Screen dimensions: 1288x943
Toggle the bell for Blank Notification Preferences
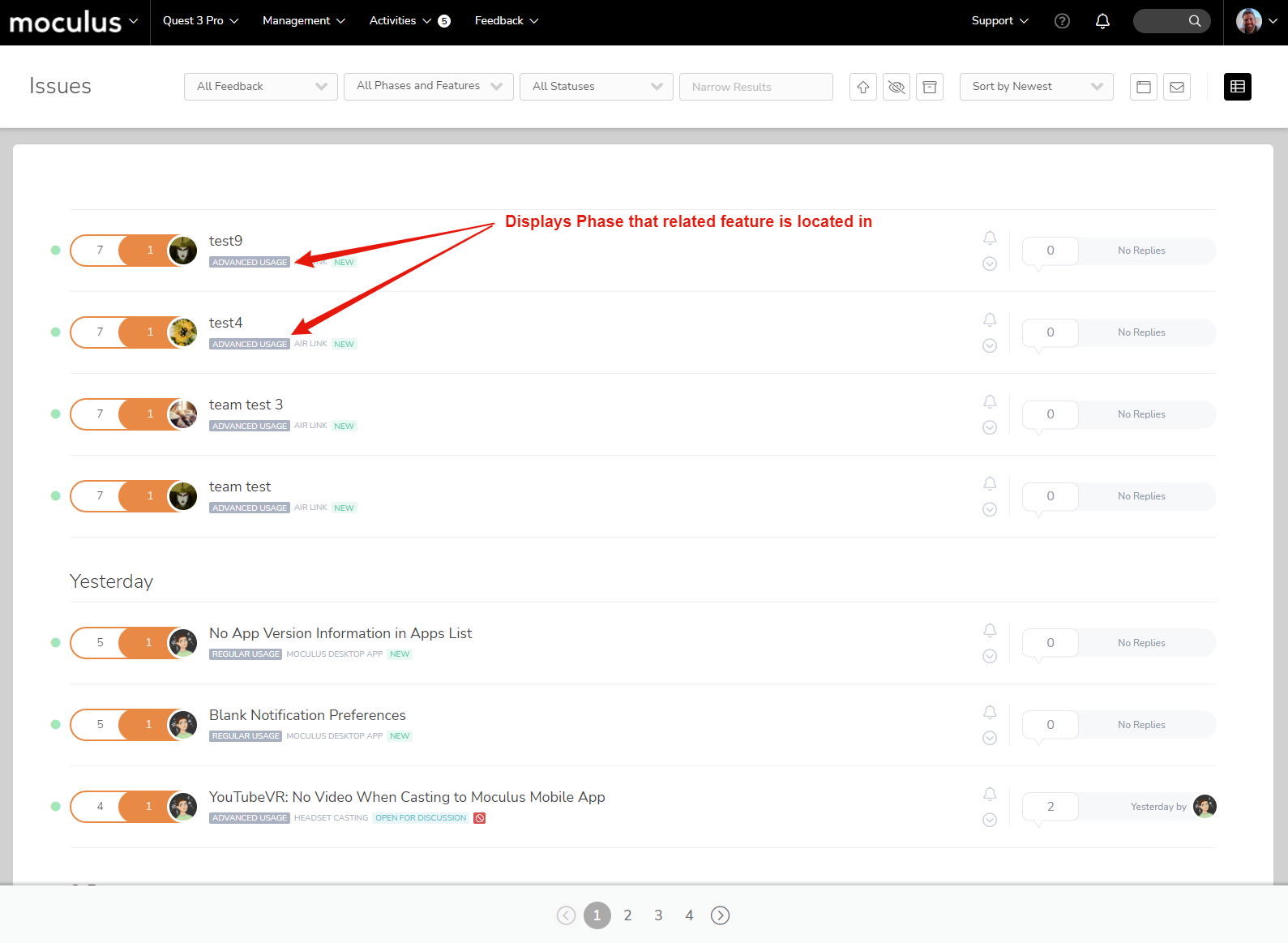990,712
